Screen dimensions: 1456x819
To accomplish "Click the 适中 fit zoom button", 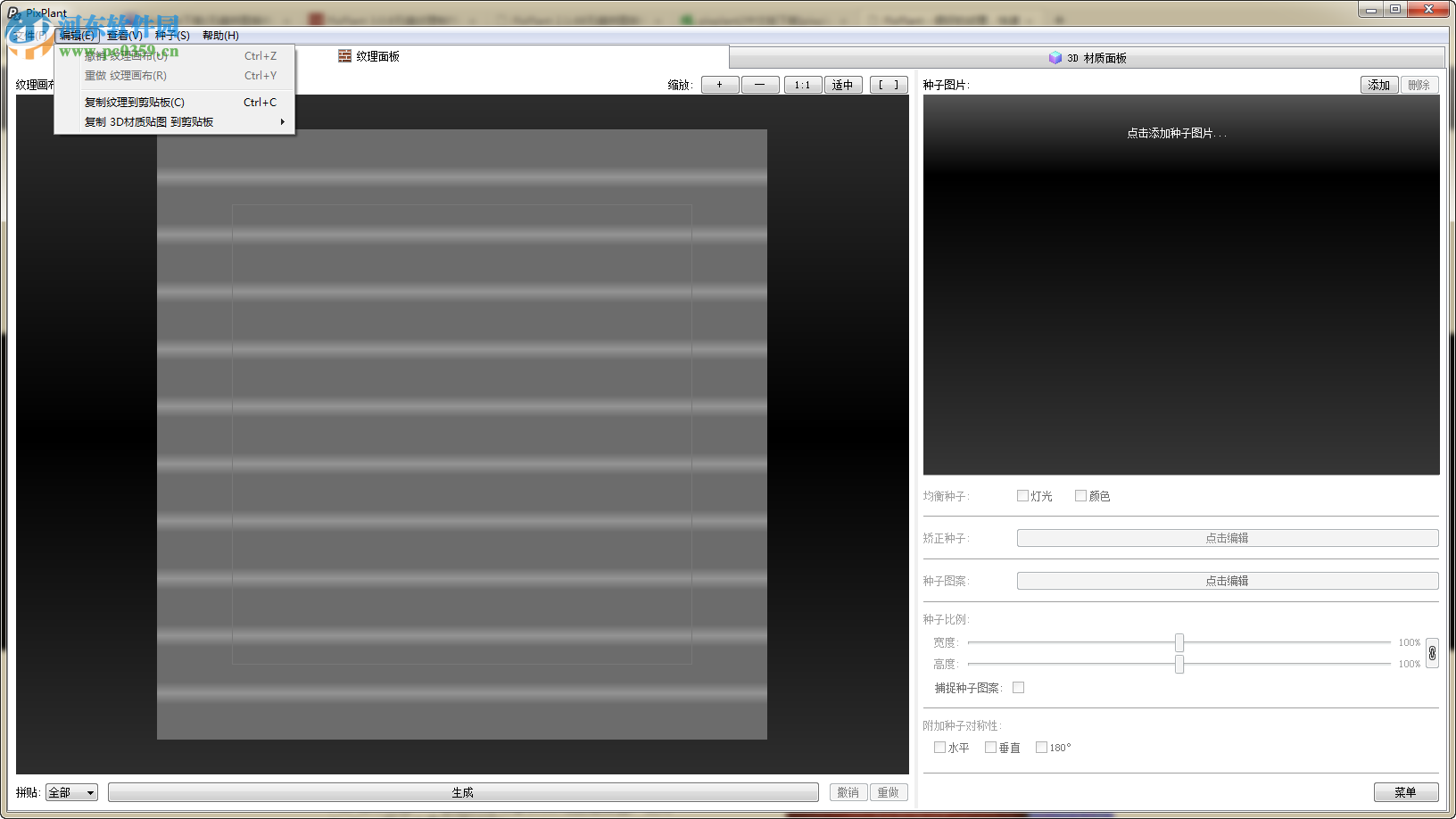I will coord(843,85).
